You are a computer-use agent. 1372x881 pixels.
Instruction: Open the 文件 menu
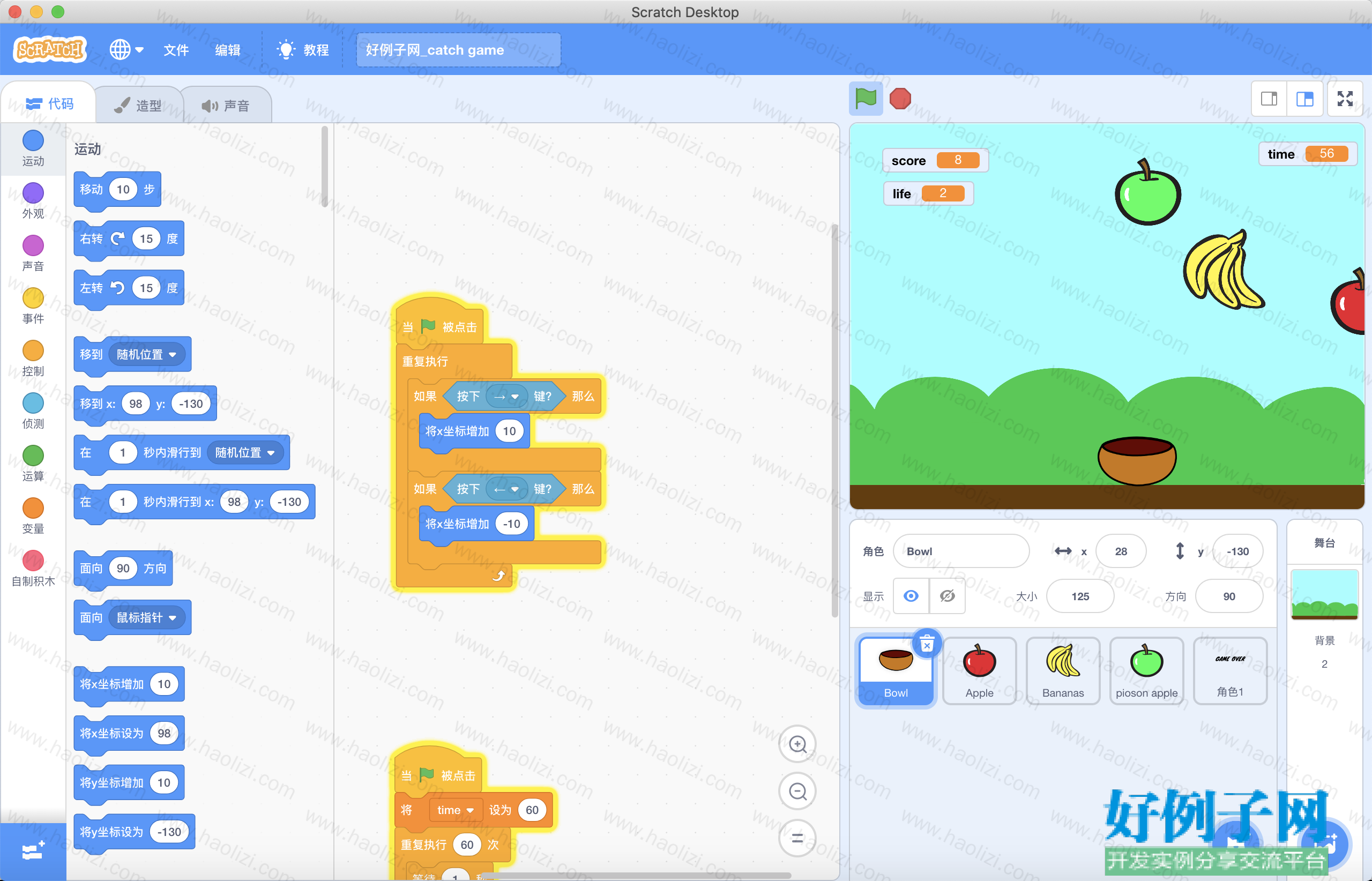[x=176, y=50]
